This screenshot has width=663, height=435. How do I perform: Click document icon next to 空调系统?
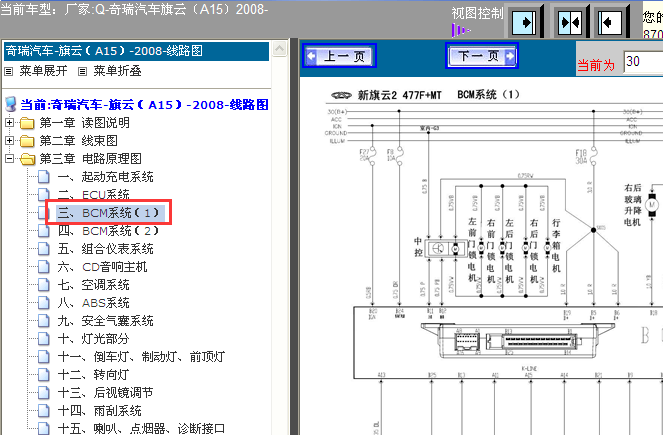tap(44, 285)
